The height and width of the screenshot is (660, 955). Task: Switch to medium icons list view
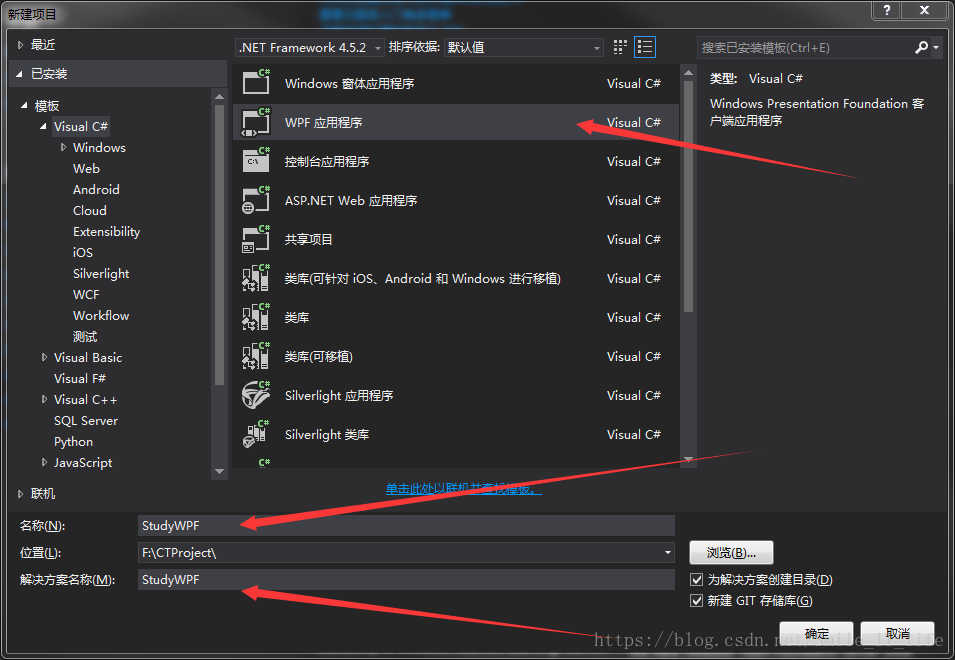pyautogui.click(x=645, y=47)
